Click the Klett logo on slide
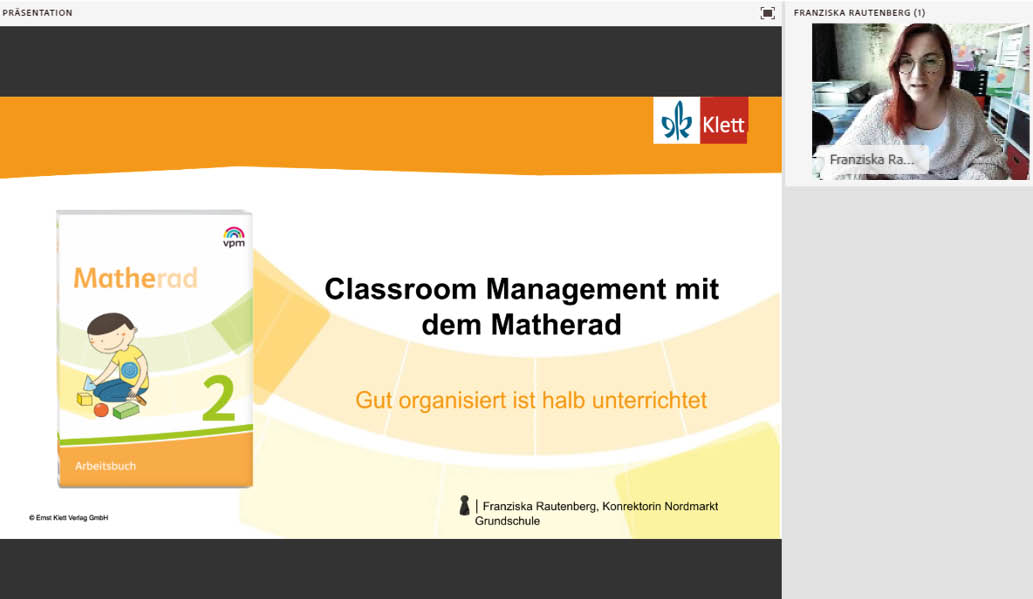The height and width of the screenshot is (599, 1033). tap(700, 121)
